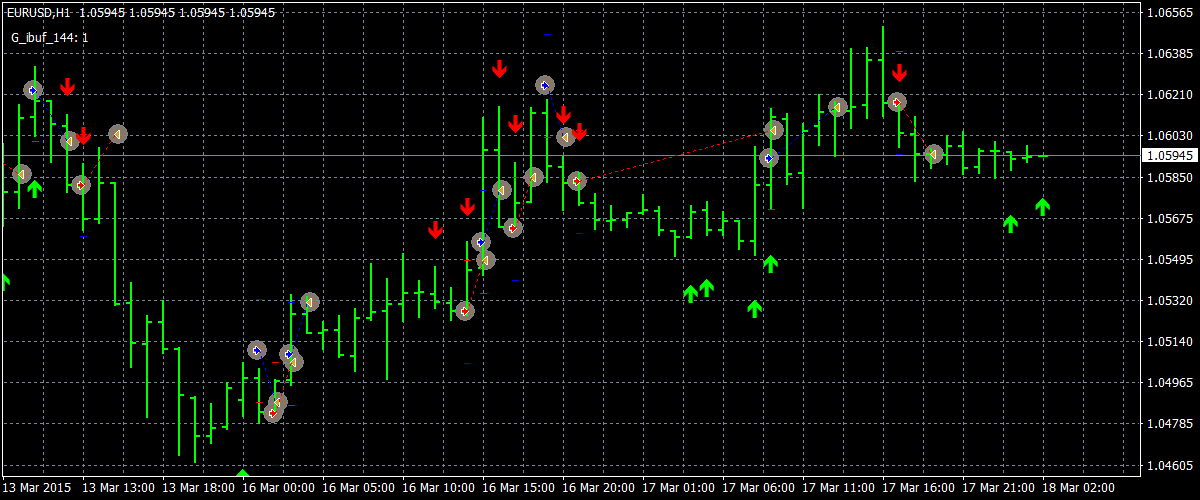The height and width of the screenshot is (500, 1200).
Task: Click the 1.04965 price scale label
Action: click(1169, 382)
